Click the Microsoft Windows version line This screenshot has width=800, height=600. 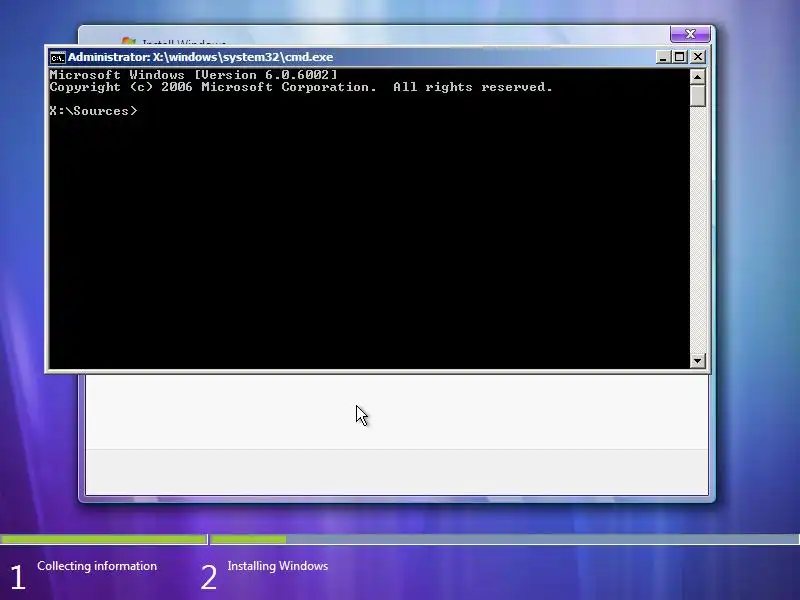tap(193, 75)
